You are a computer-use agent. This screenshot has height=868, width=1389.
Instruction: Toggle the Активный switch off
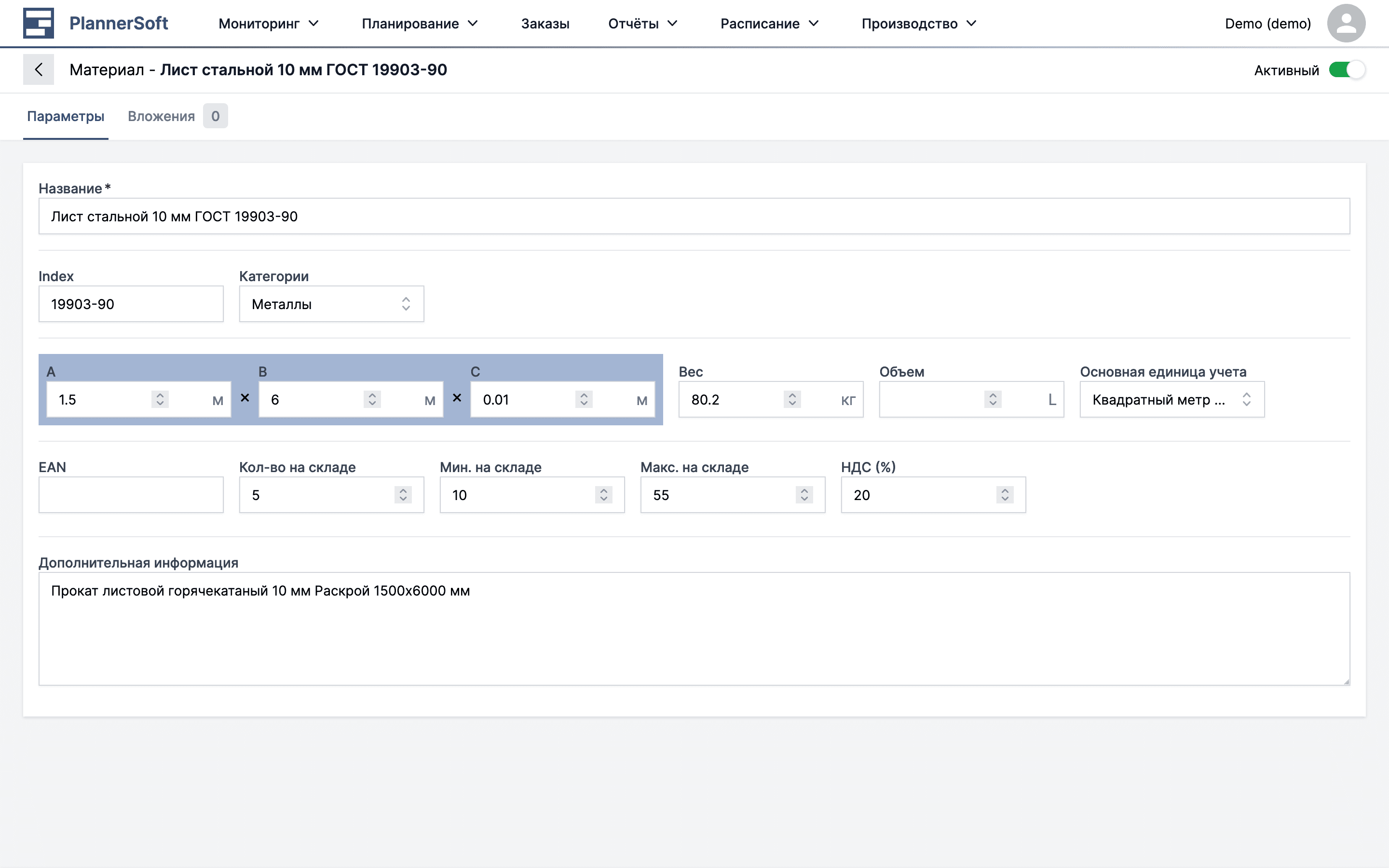point(1347,70)
